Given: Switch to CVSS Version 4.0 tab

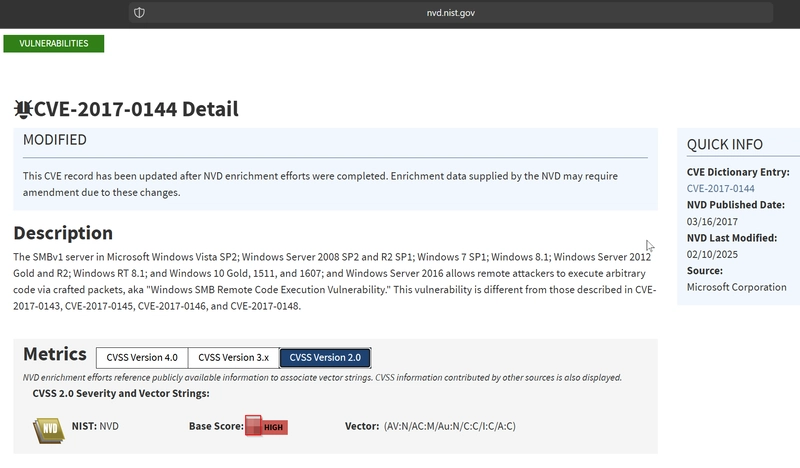Looking at the screenshot, I should coord(142,358).
